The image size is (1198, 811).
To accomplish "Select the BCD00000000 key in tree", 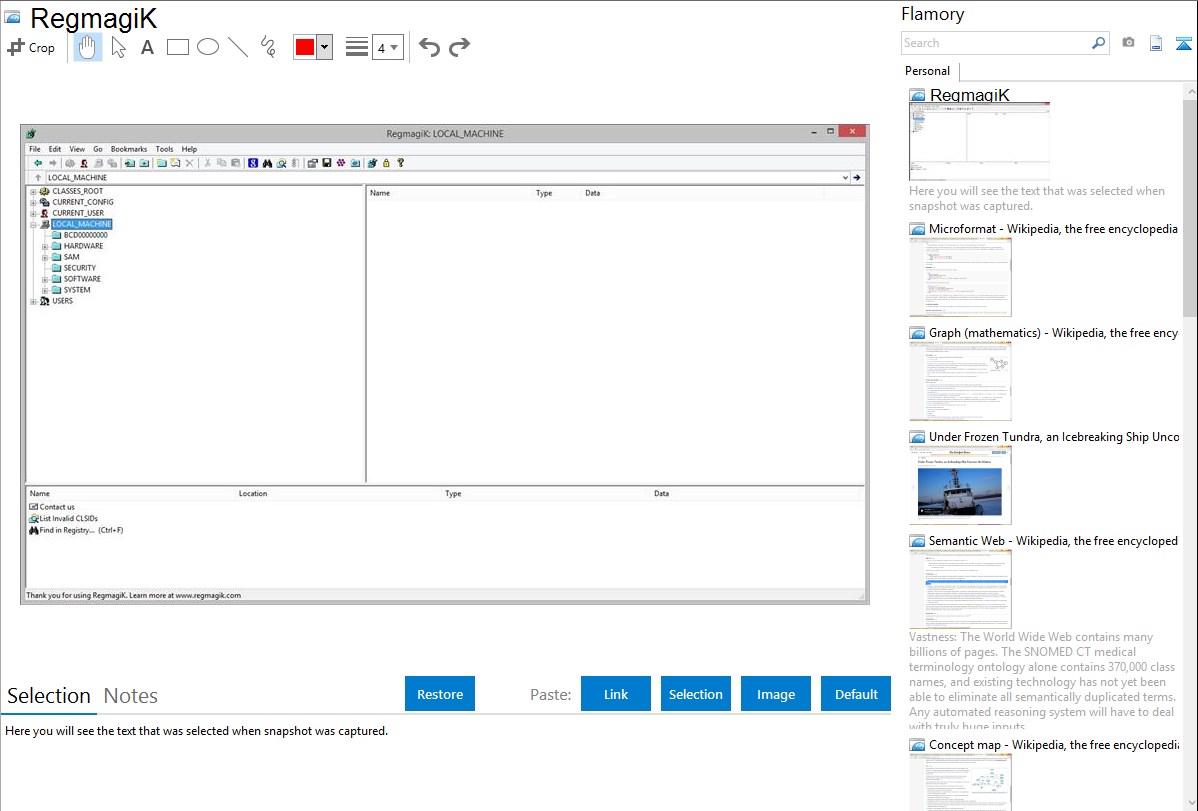I will coord(86,235).
